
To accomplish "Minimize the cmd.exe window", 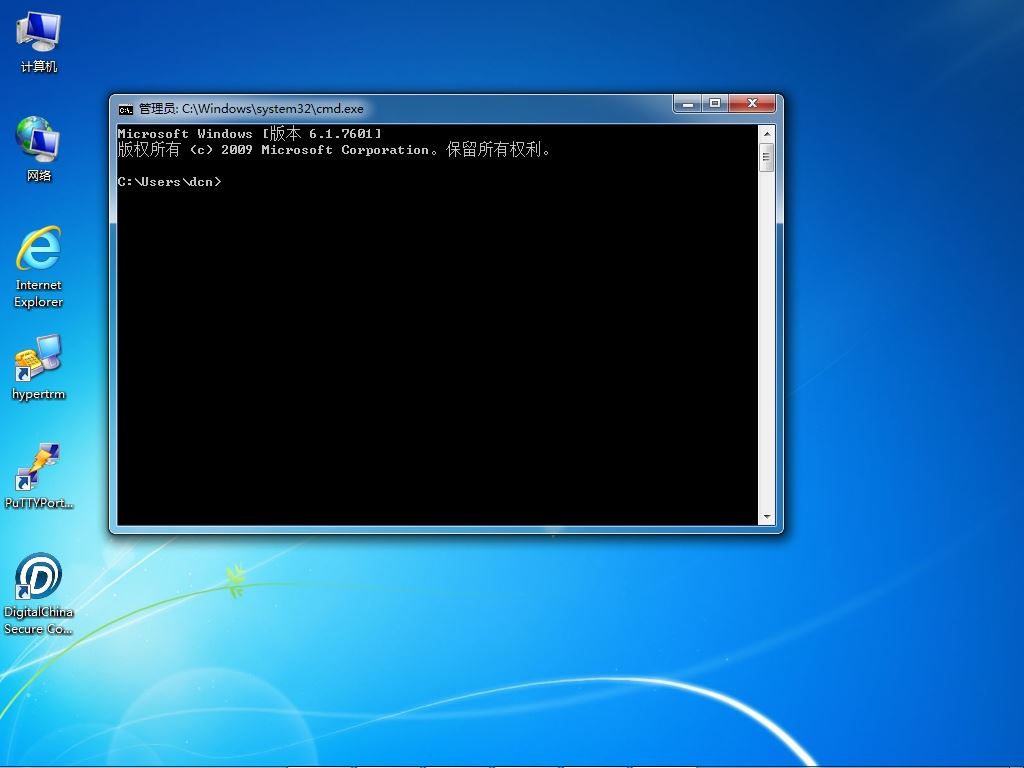I will coord(687,104).
